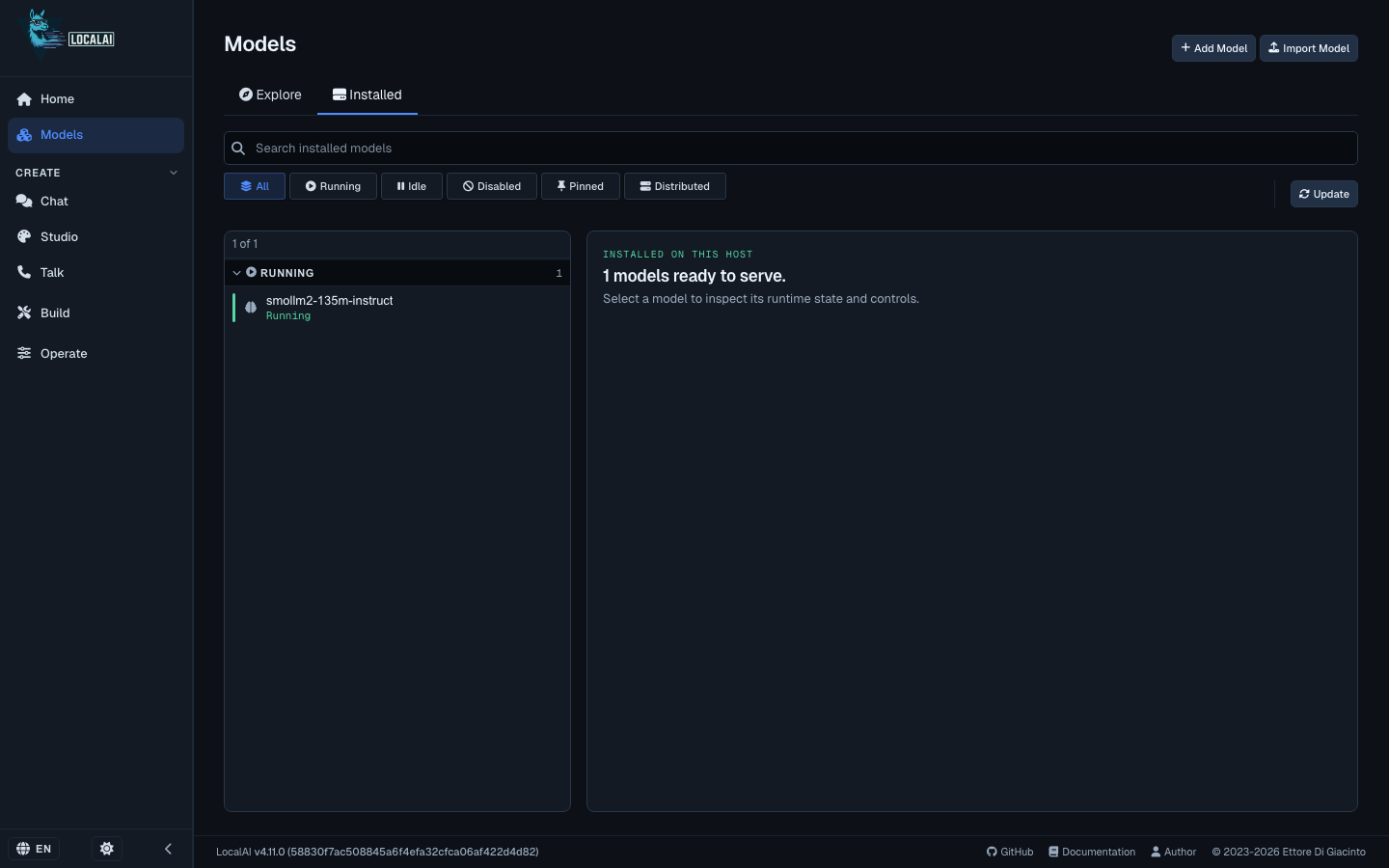Collapse the sidebar with the arrow icon
Viewport: 1389px width, 868px height.
click(168, 849)
